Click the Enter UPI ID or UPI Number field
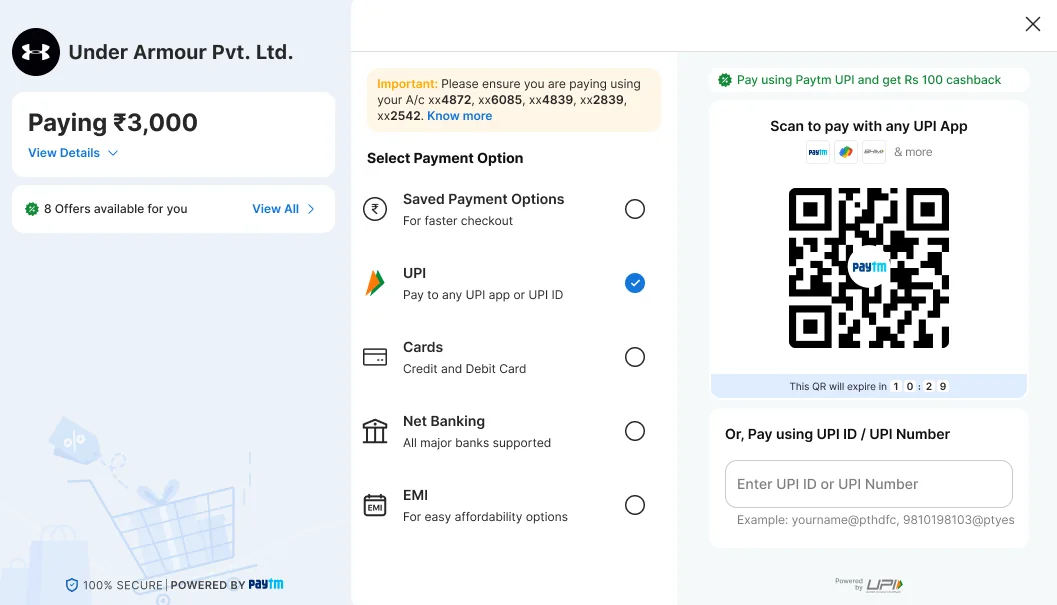The image size is (1057, 605). (868, 484)
